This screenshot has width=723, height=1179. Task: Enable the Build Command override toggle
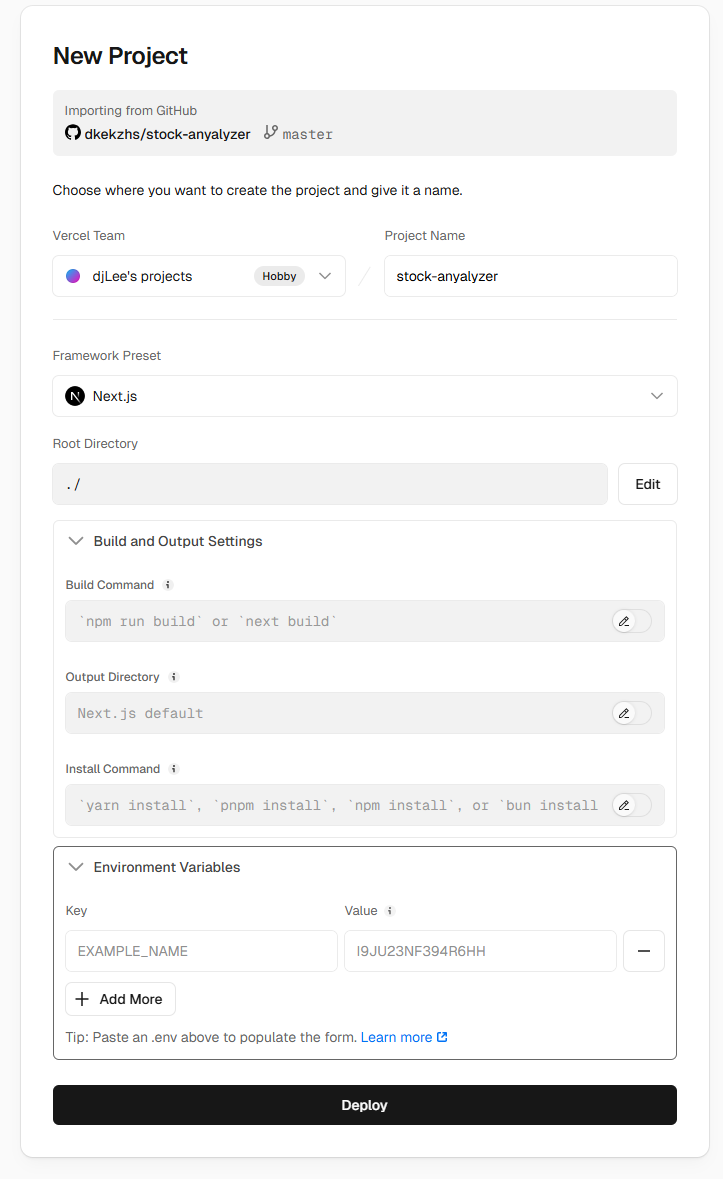(632, 621)
